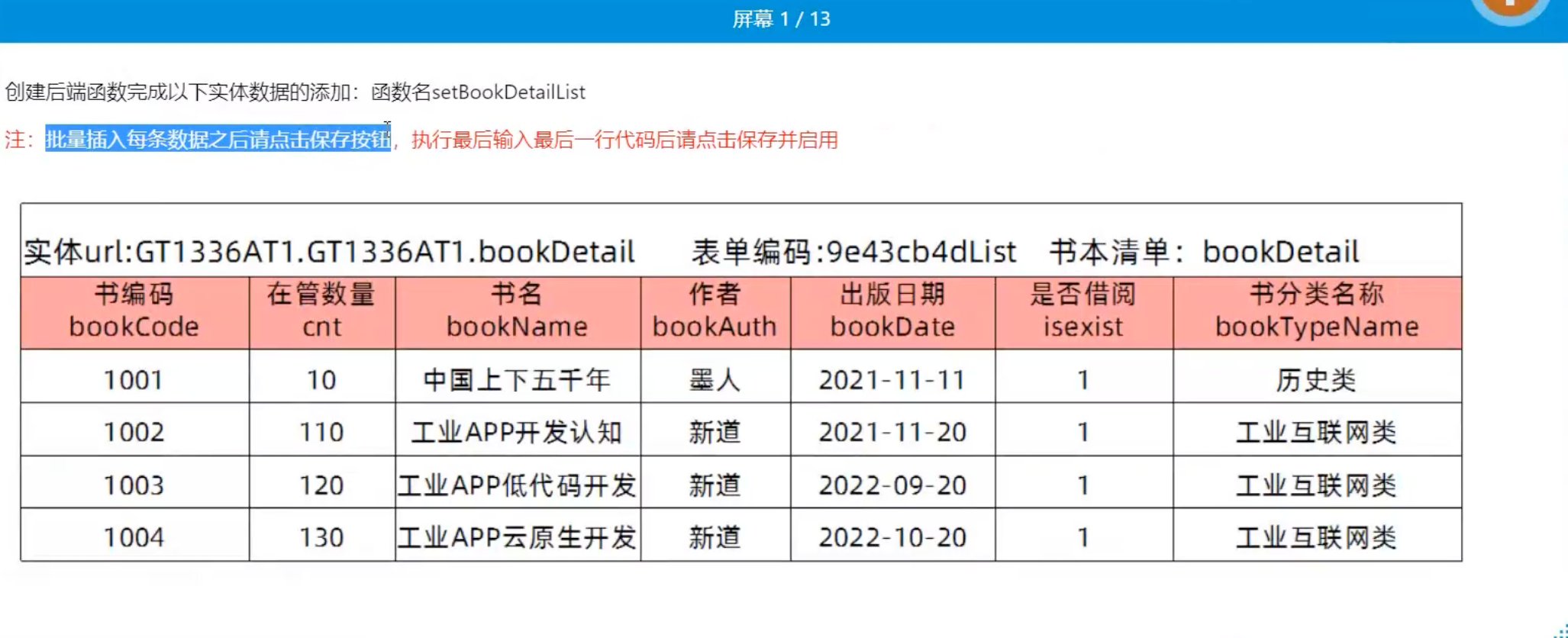Image resolution: width=1568 pixels, height=638 pixels.
Task: Click the entity url 'GT1336AT1.GT1336AT1.bookDetail'
Action: pos(385,252)
